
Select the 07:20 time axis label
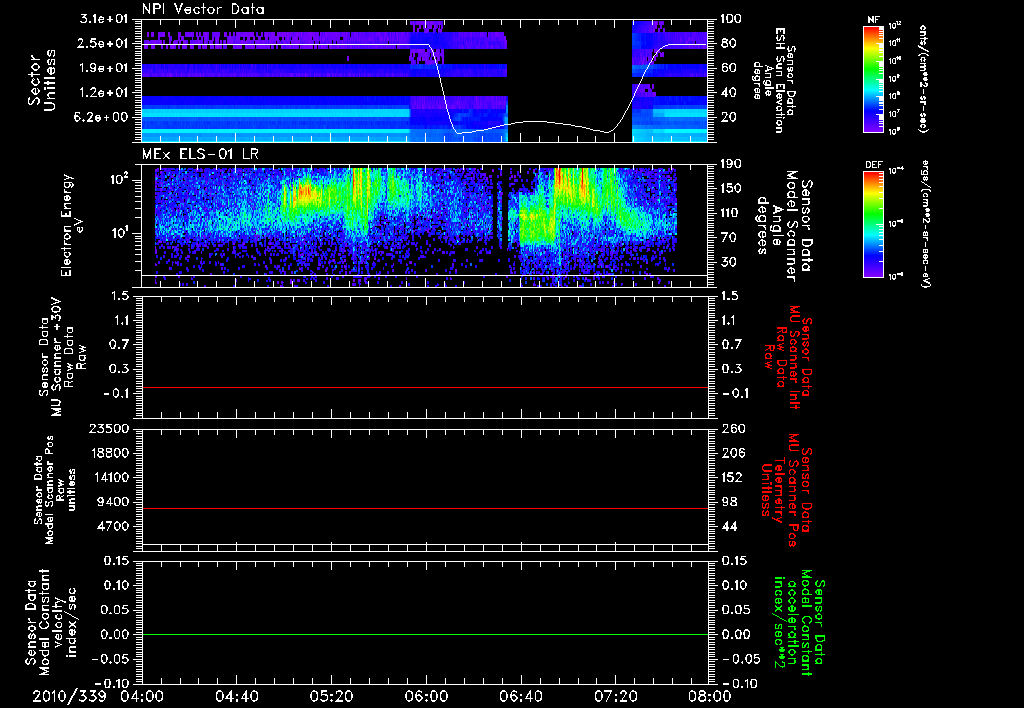(616, 696)
